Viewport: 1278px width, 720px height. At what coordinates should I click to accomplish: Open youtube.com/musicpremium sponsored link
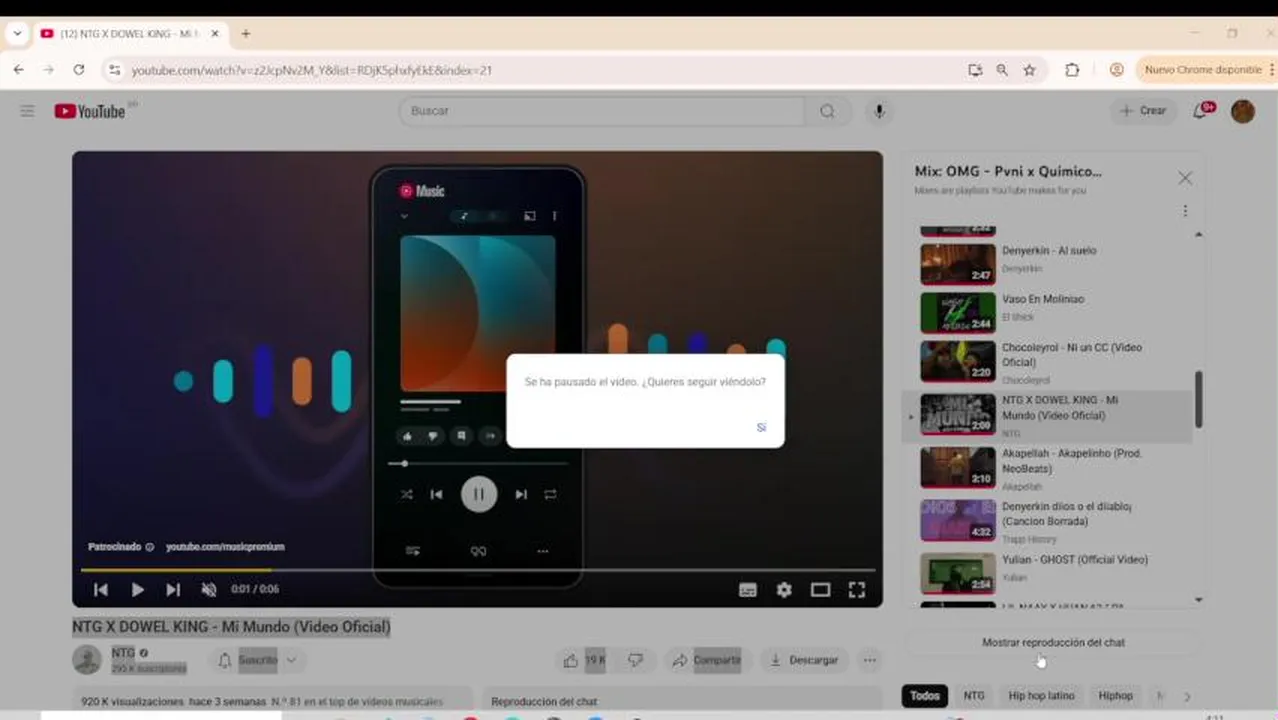click(x=225, y=547)
